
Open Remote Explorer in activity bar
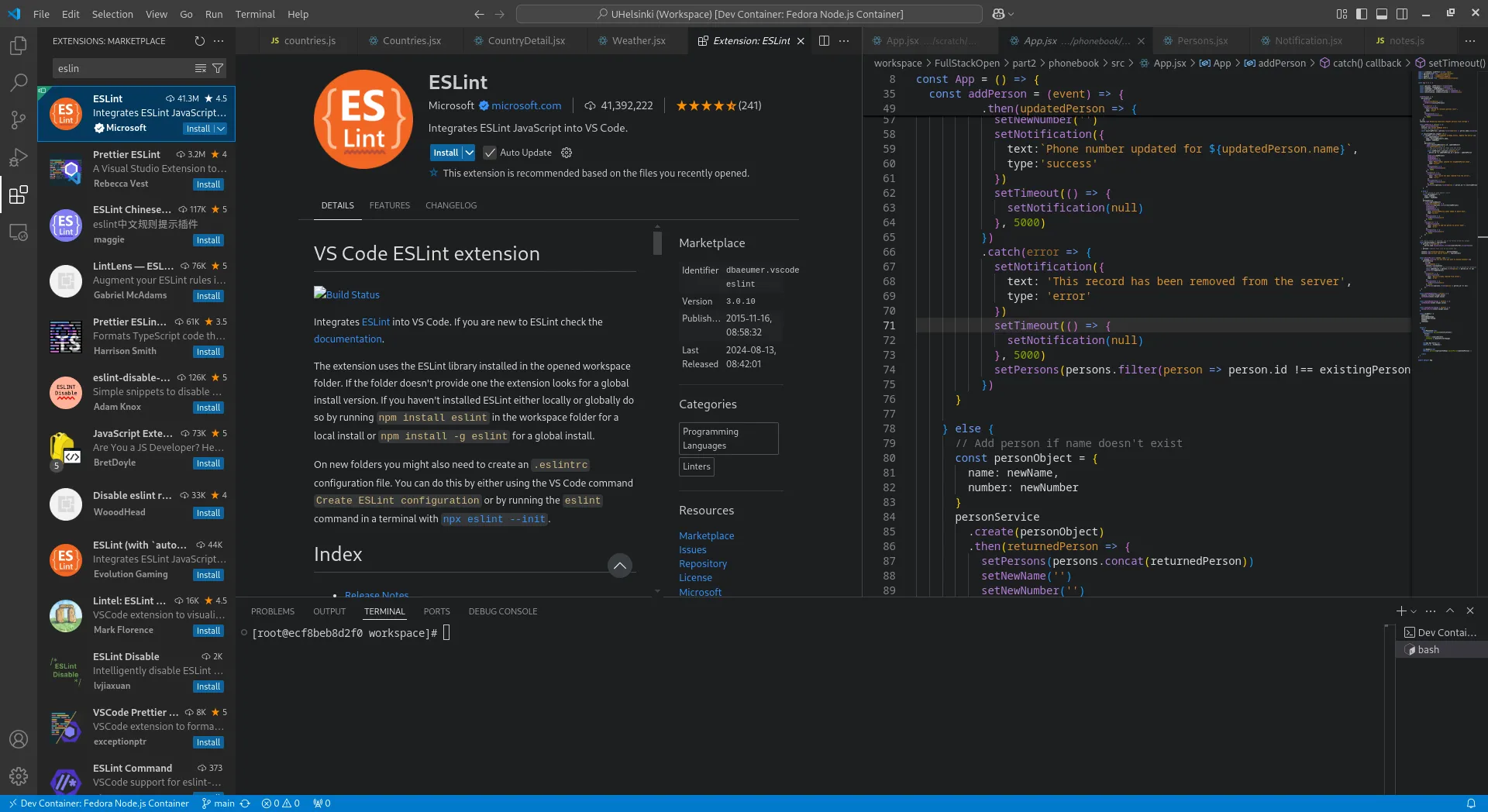19,232
